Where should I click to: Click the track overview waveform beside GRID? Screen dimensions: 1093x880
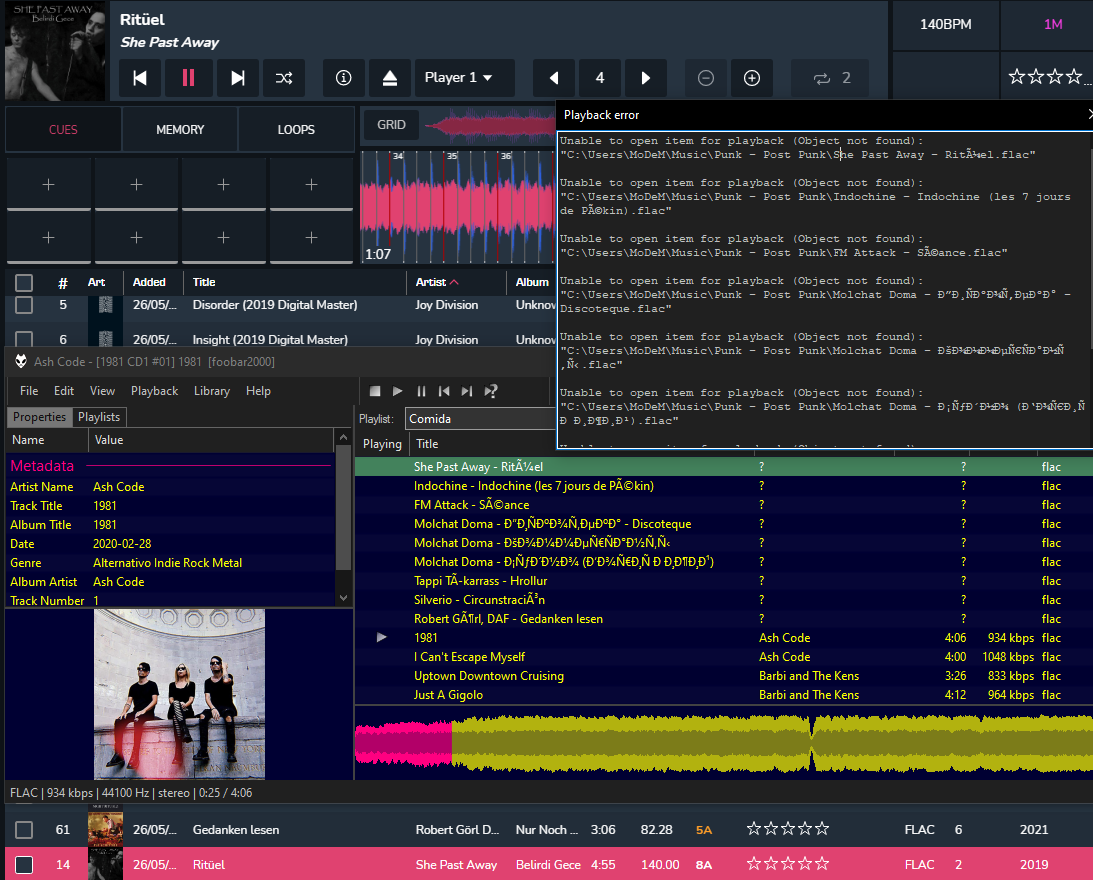tap(490, 126)
